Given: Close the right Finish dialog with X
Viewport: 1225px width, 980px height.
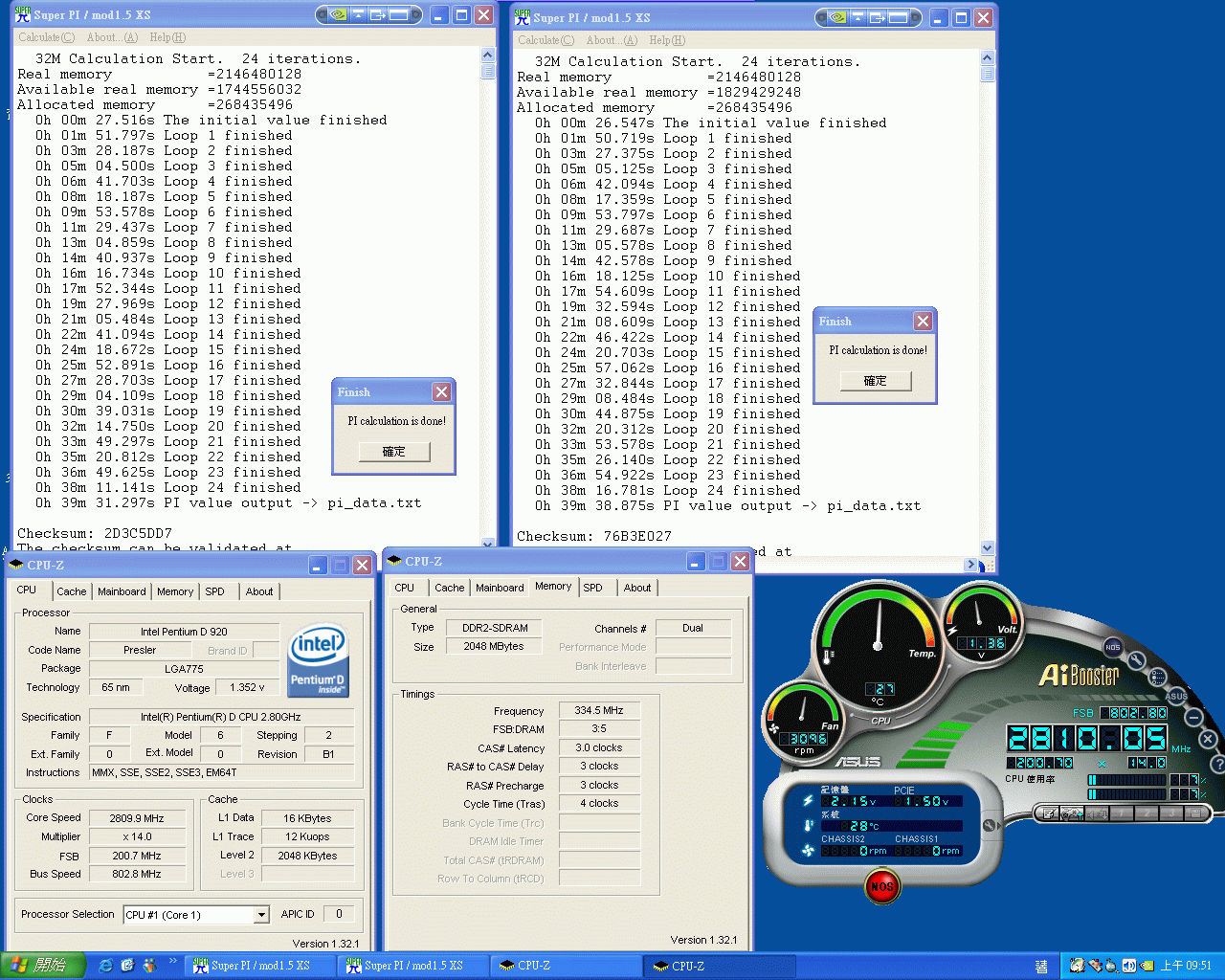Looking at the screenshot, I should [923, 321].
